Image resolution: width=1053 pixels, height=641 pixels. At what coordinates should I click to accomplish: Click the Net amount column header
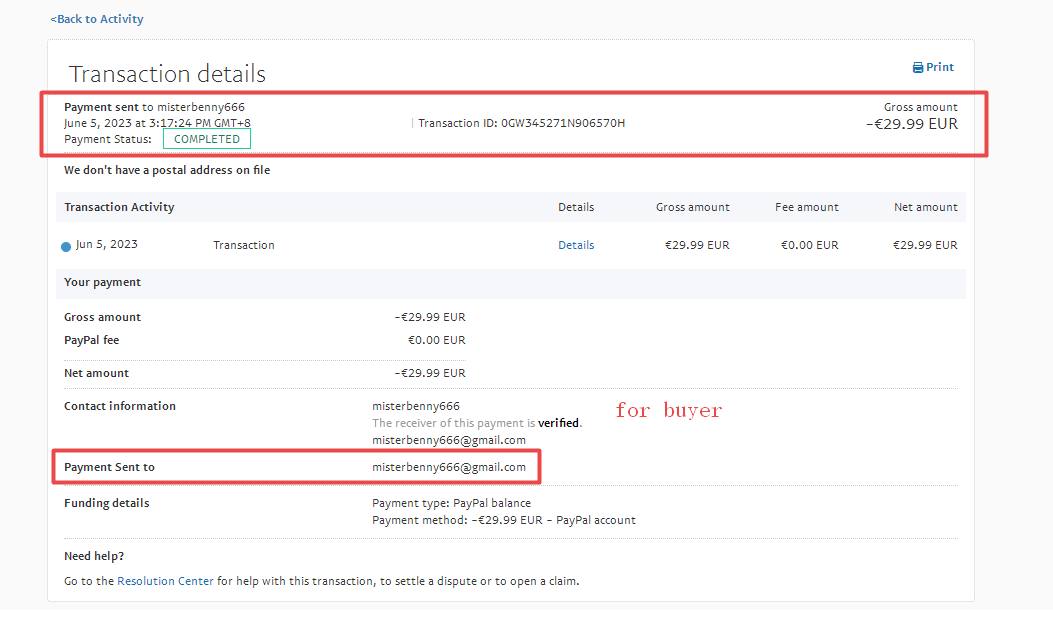(x=925, y=207)
